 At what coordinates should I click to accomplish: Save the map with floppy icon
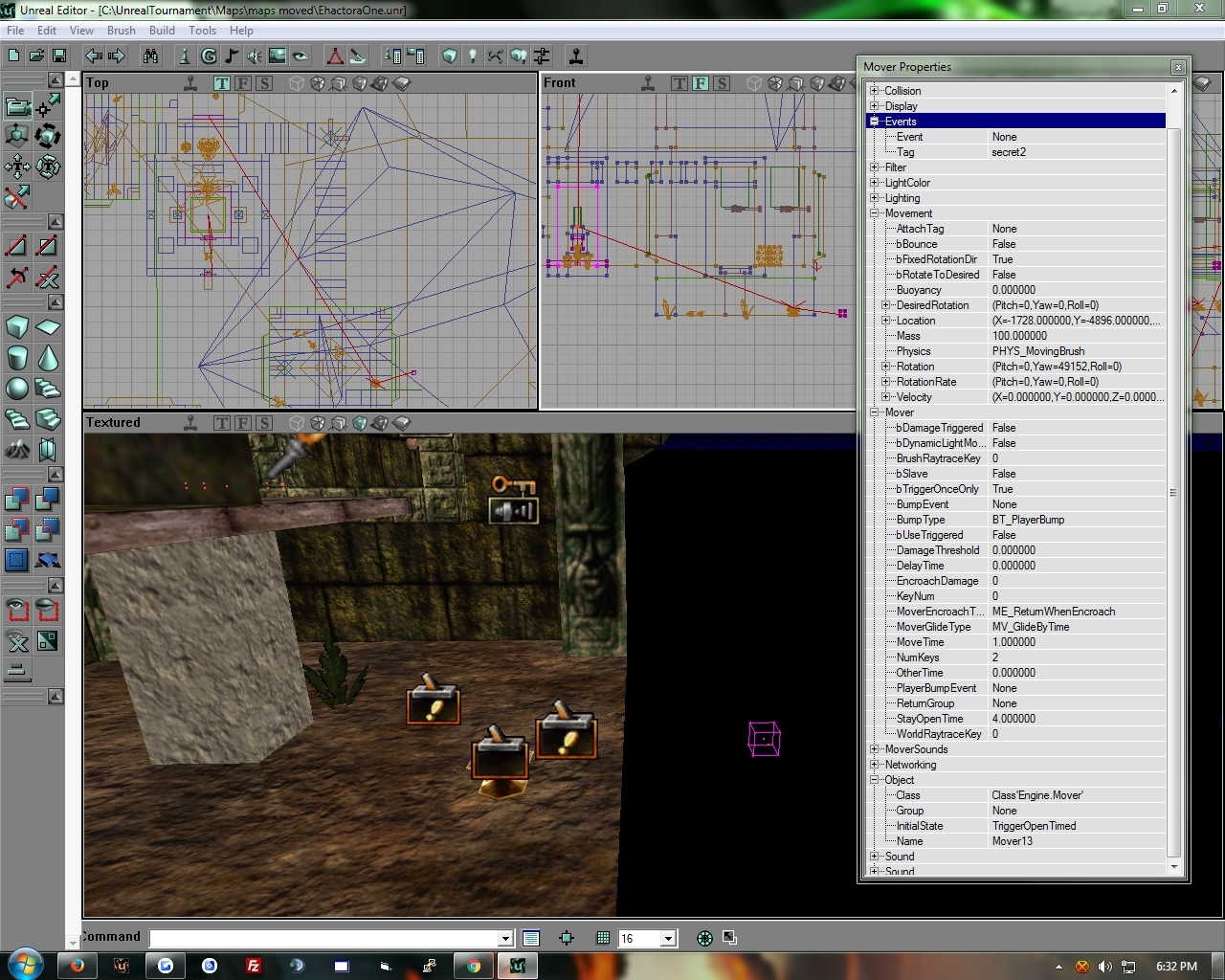pos(59,56)
